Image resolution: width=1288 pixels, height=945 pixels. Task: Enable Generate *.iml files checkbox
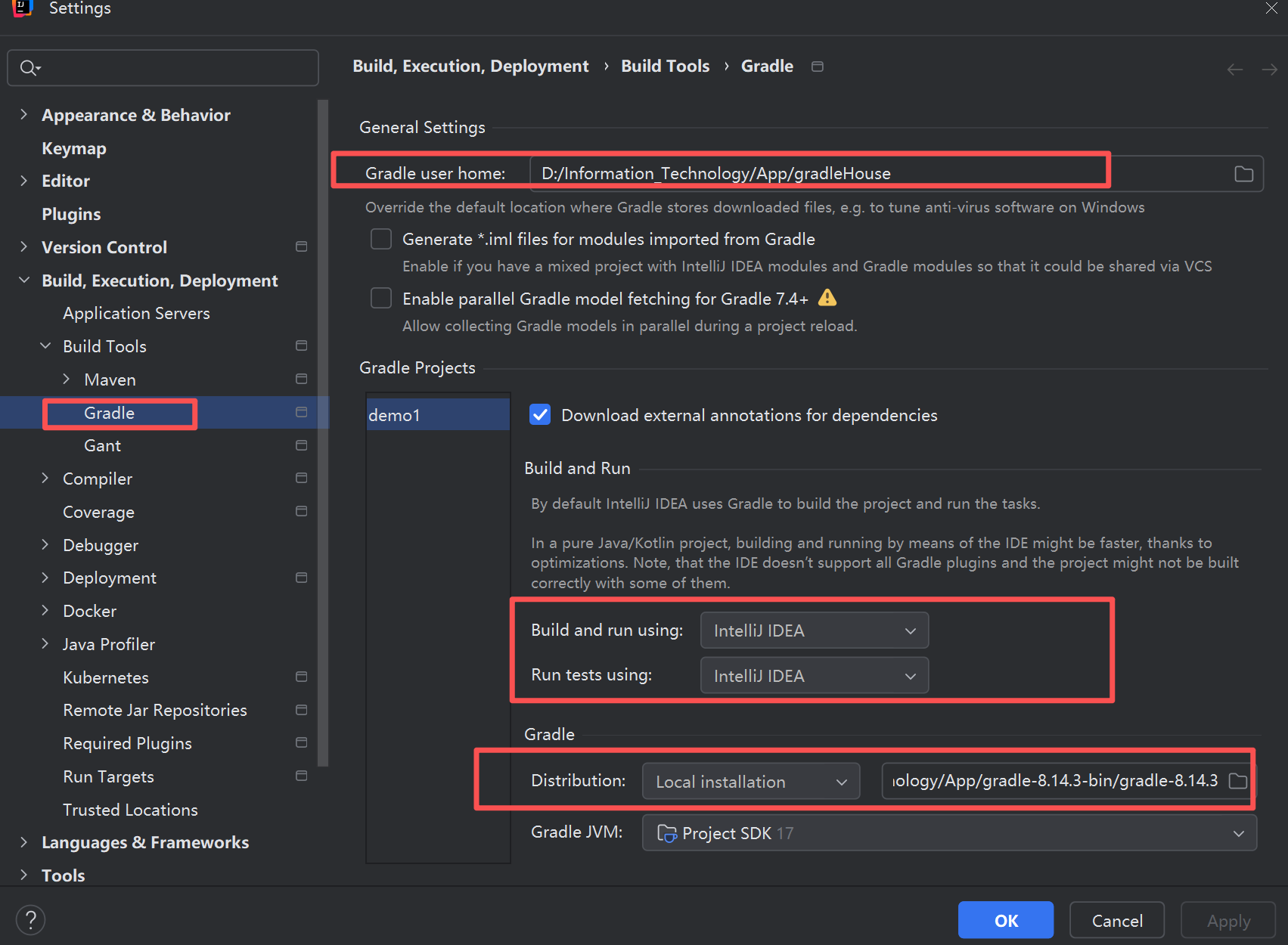[x=381, y=239]
